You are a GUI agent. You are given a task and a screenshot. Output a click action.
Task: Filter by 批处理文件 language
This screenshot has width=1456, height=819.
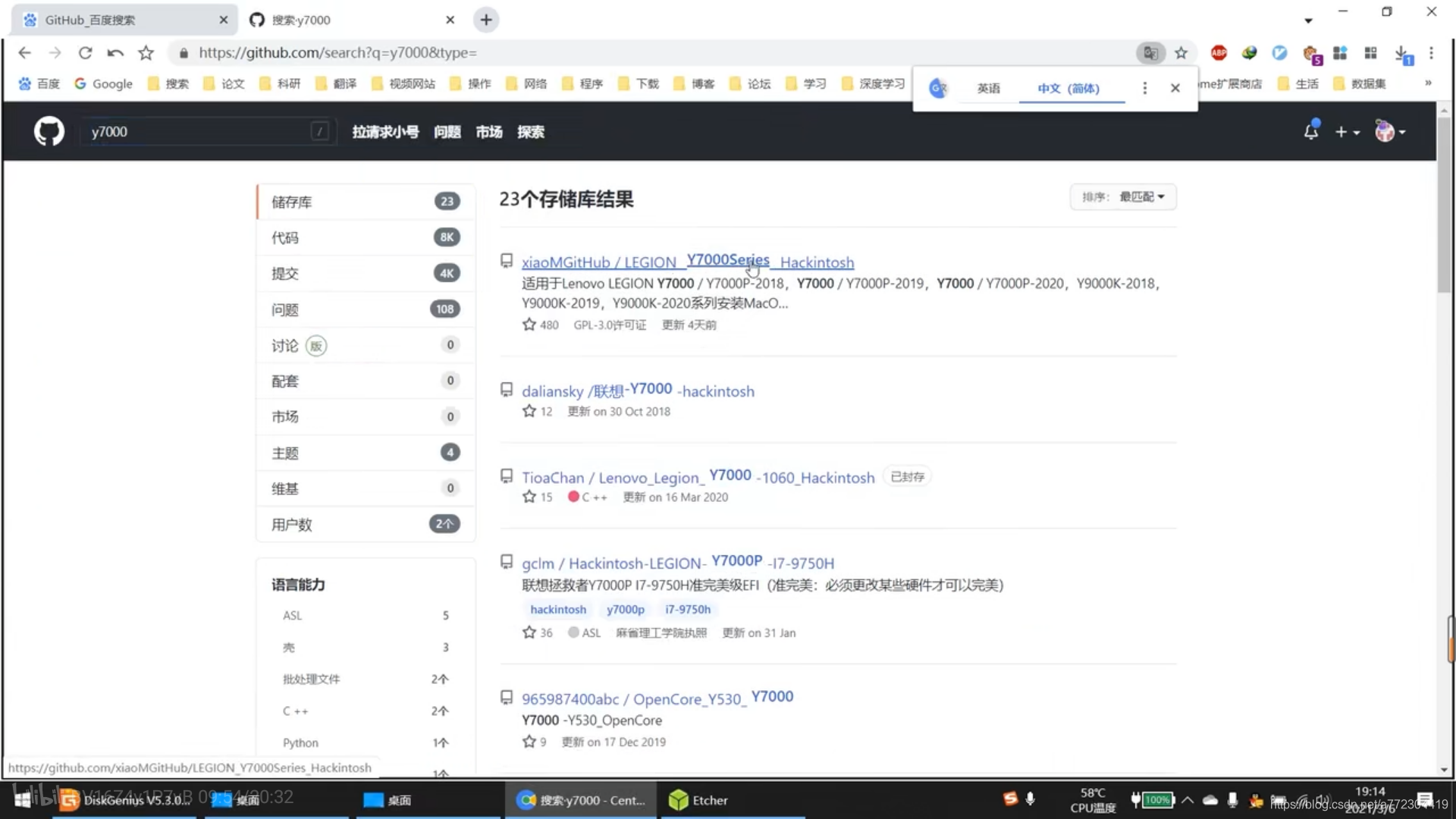click(x=366, y=679)
